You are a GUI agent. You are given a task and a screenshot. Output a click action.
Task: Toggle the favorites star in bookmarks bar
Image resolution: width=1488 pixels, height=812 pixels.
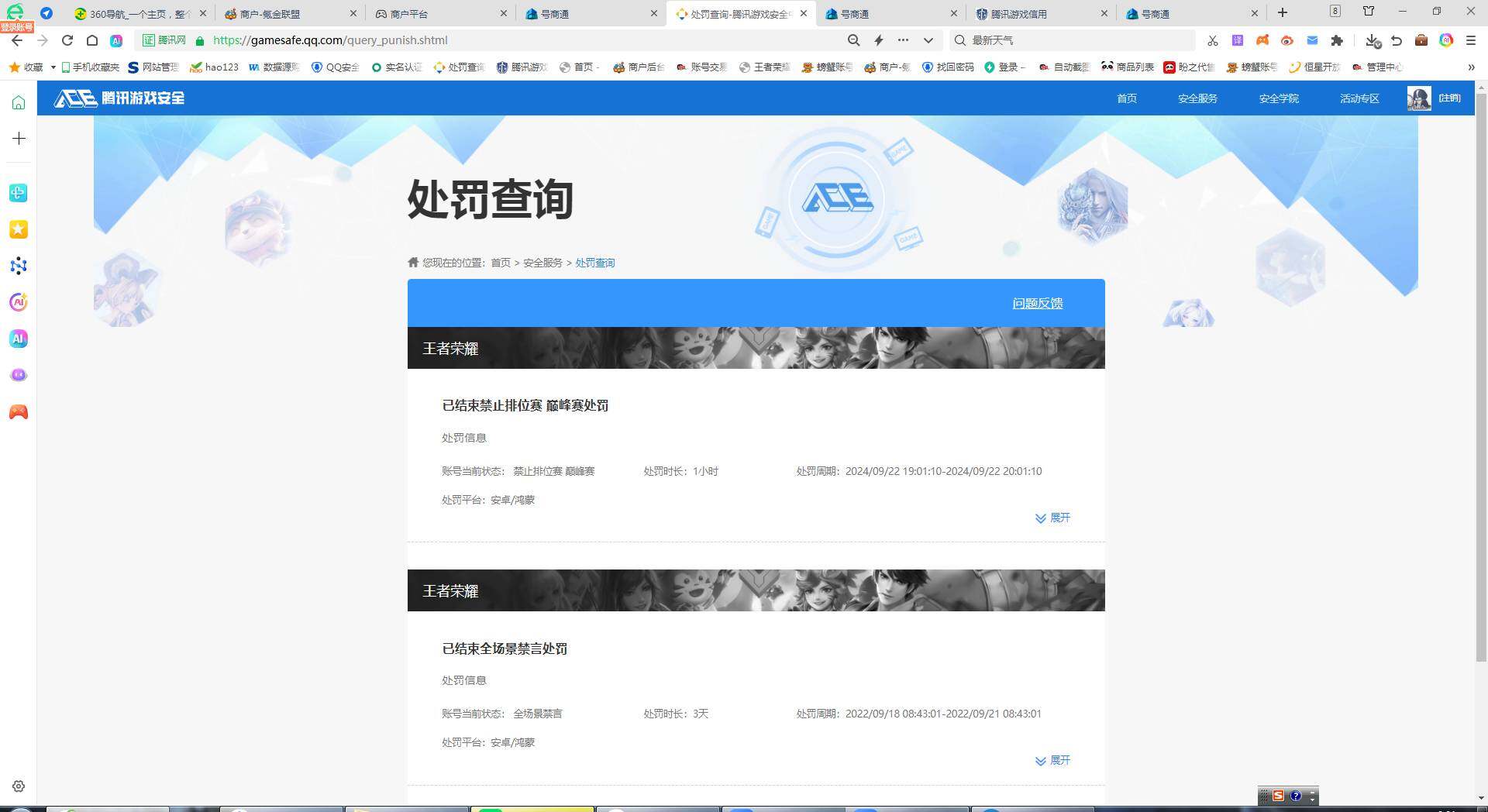coord(13,67)
